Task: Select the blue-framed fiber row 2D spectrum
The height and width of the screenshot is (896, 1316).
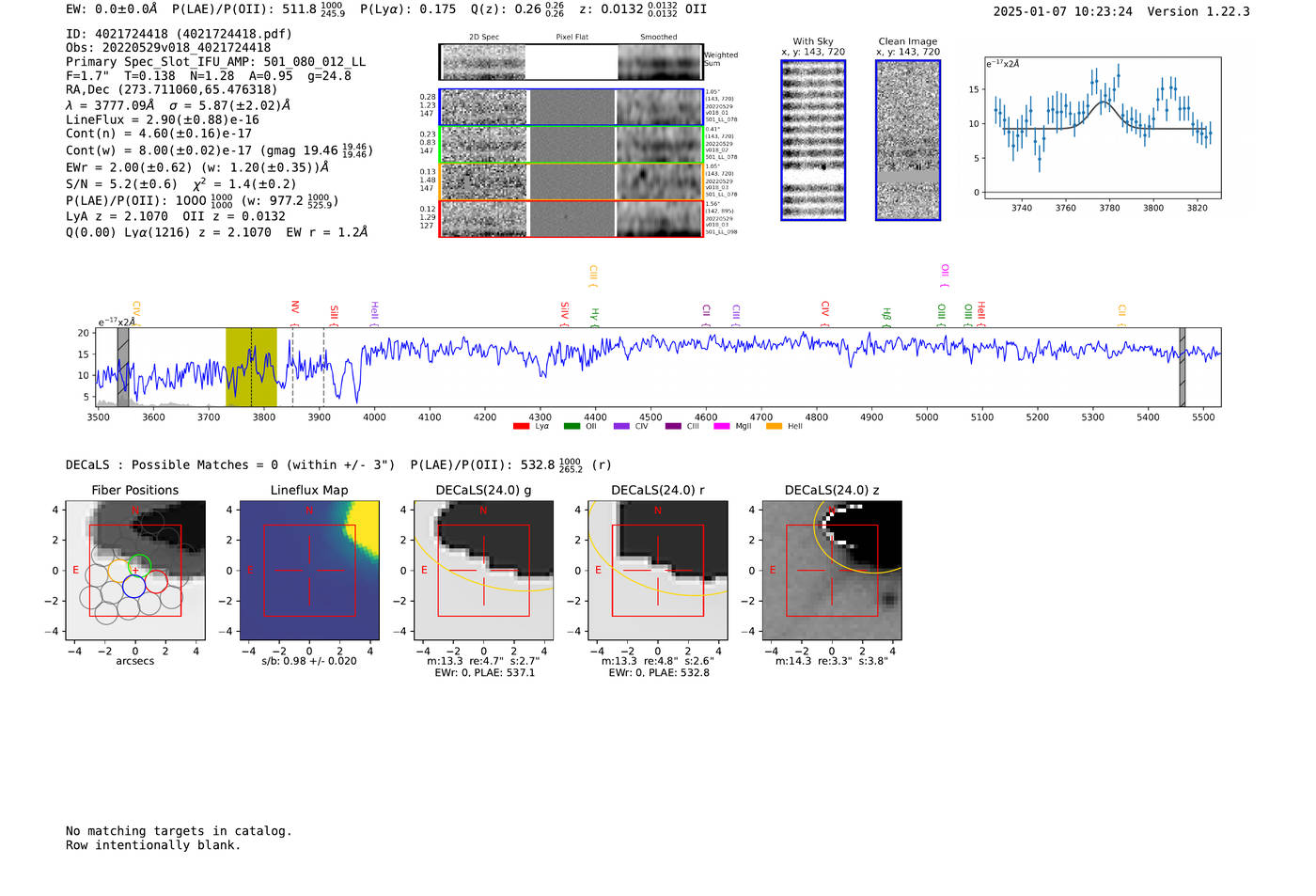Action: coord(484,107)
